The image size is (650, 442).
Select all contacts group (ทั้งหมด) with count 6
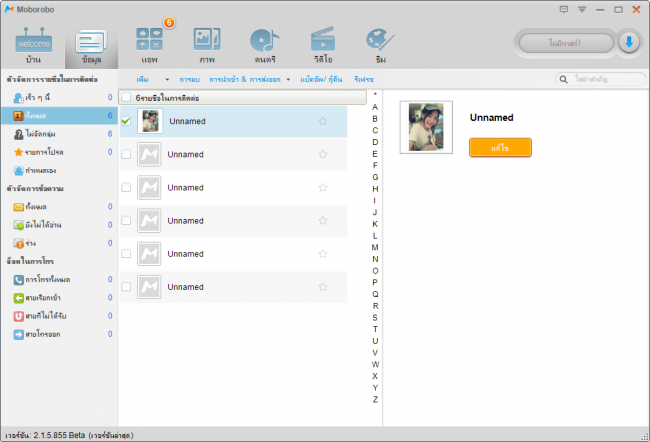point(59,116)
